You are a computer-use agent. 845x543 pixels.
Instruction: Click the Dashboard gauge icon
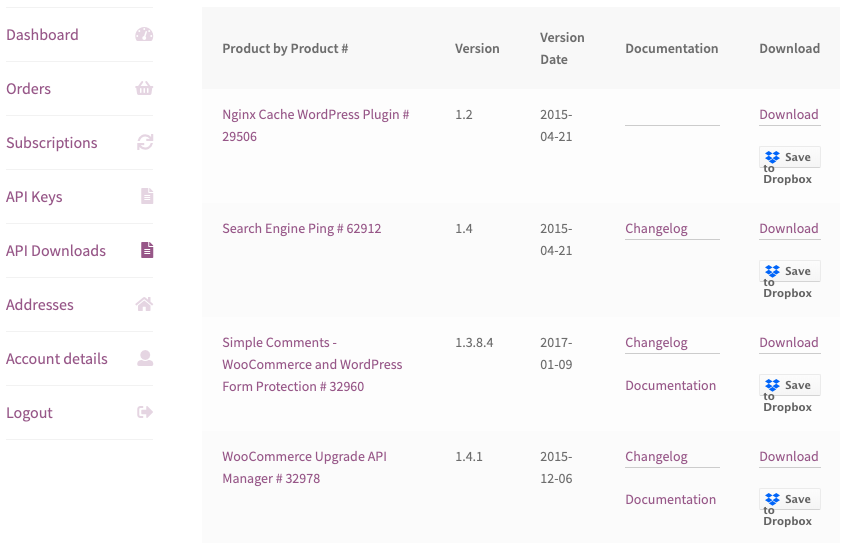point(144,35)
